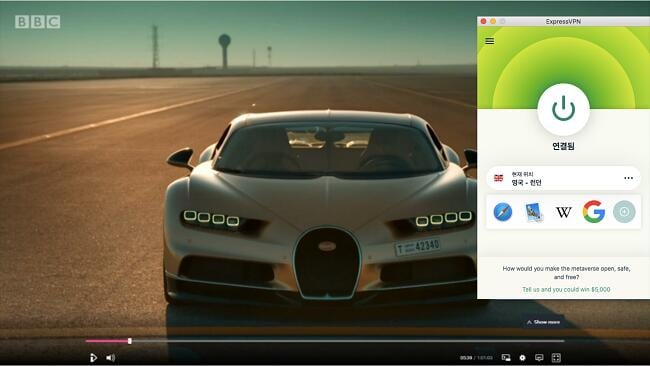650x366 pixels.
Task: Click the metaverse question promo text
Action: pos(566,273)
